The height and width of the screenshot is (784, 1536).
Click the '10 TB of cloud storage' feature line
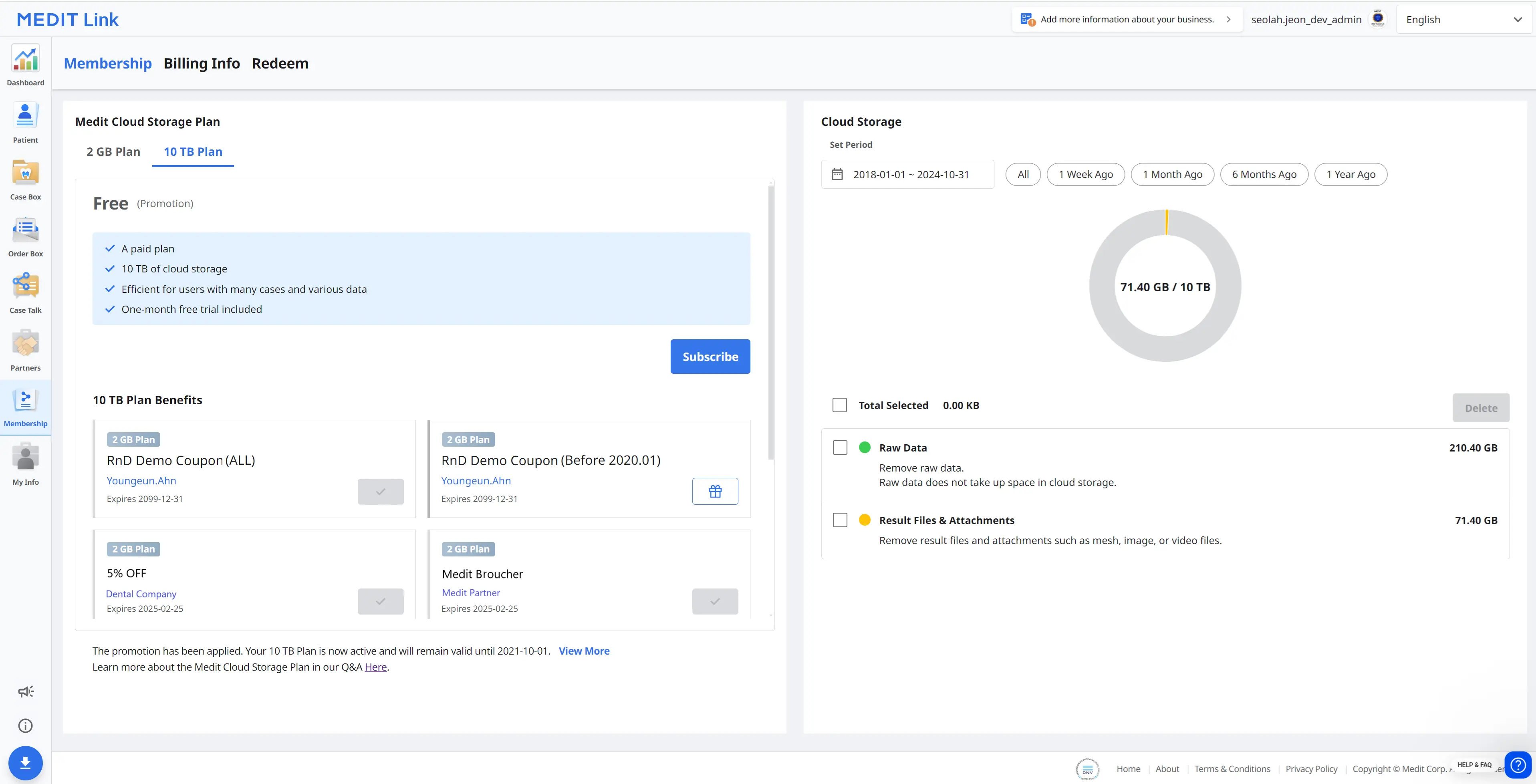[174, 269]
